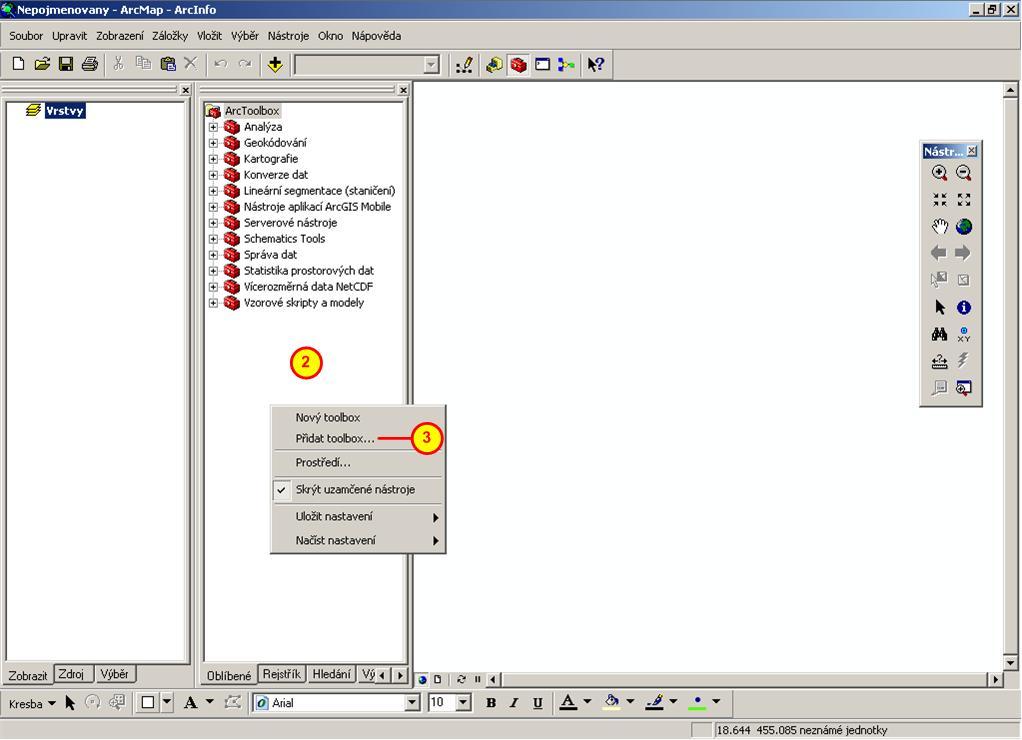Switch to table of contents Výběr tab
The width and height of the screenshot is (1022, 740).
[115, 674]
